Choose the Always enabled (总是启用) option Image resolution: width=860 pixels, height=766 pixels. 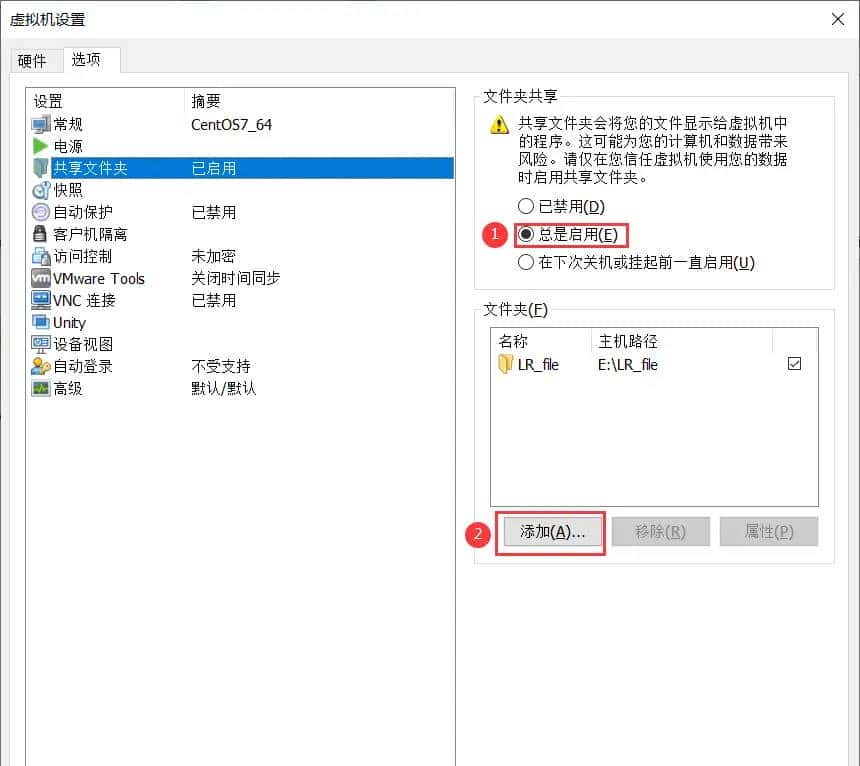click(x=525, y=235)
